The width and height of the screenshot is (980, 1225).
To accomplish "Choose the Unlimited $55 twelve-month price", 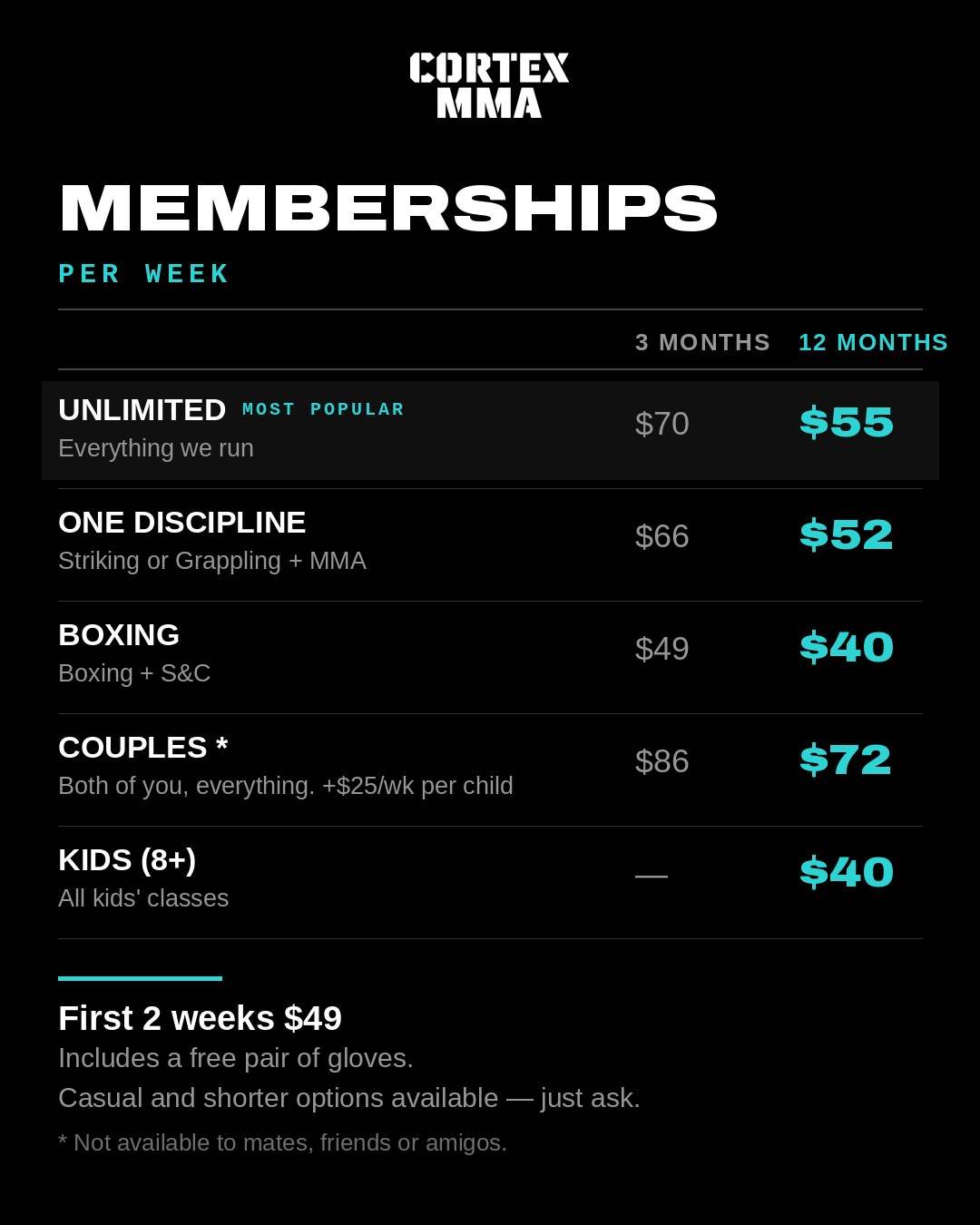I will [x=847, y=423].
